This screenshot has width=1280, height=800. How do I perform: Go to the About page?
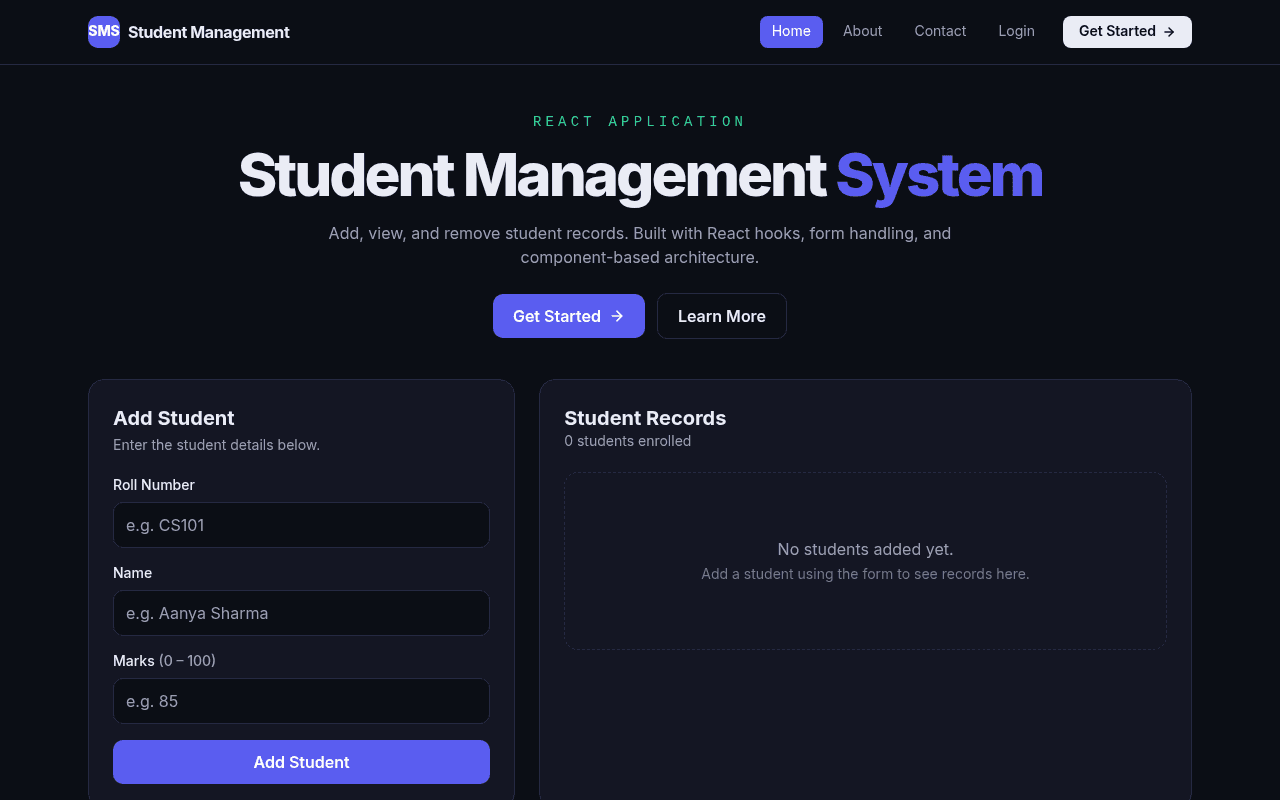coord(862,31)
